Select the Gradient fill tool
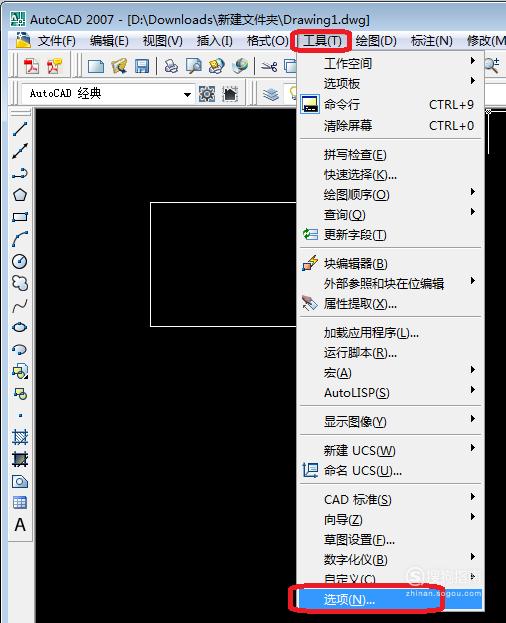Image resolution: width=506 pixels, height=623 pixels. click(x=20, y=460)
